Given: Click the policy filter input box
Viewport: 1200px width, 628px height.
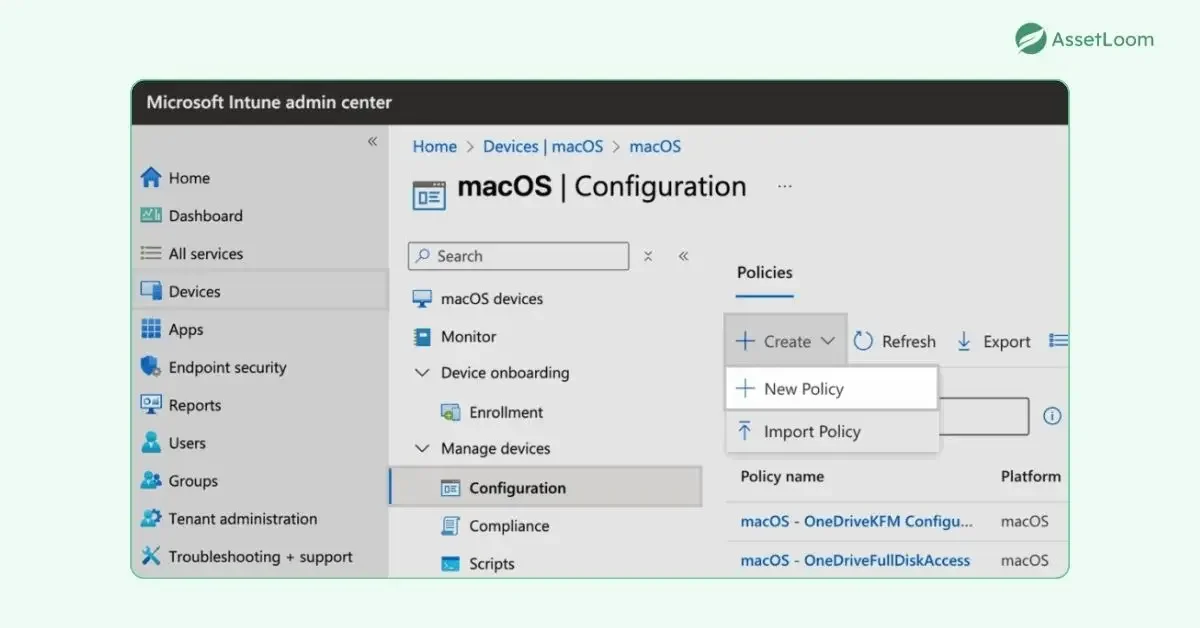Looking at the screenshot, I should pos(984,416).
